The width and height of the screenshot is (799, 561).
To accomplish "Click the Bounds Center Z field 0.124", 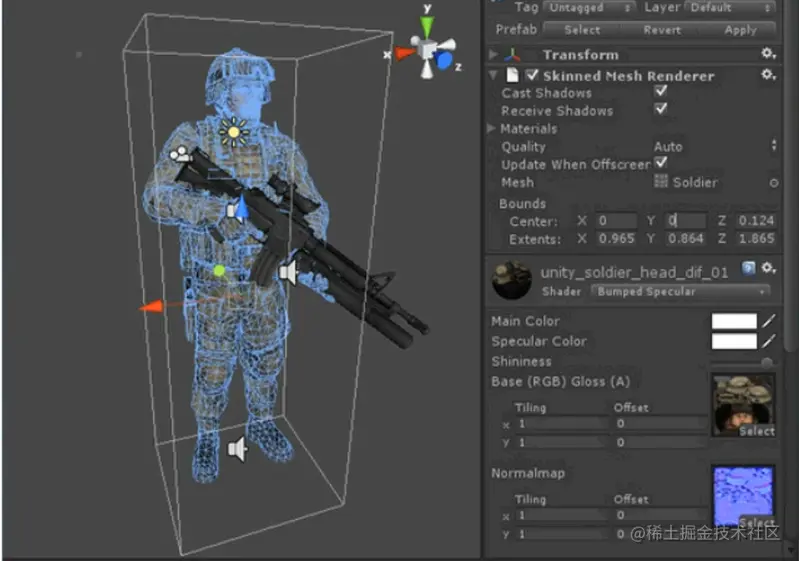I will (x=756, y=221).
